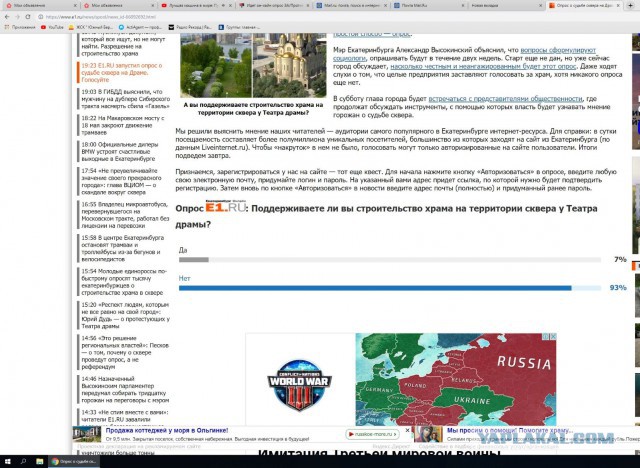Open 14:56 news about Песков
This screenshot has width=640, height=468.
pos(125,352)
